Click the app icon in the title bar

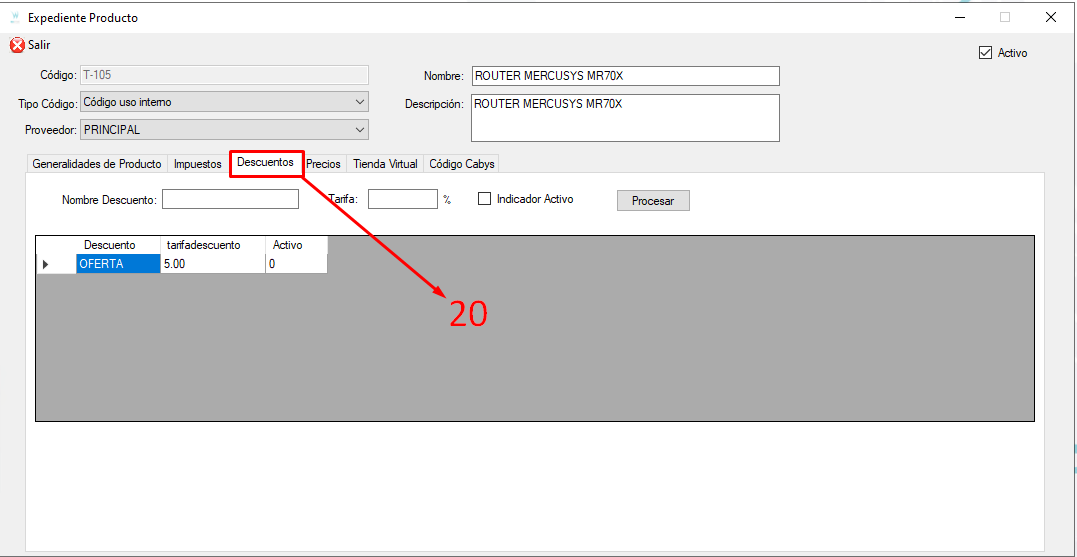[14, 18]
